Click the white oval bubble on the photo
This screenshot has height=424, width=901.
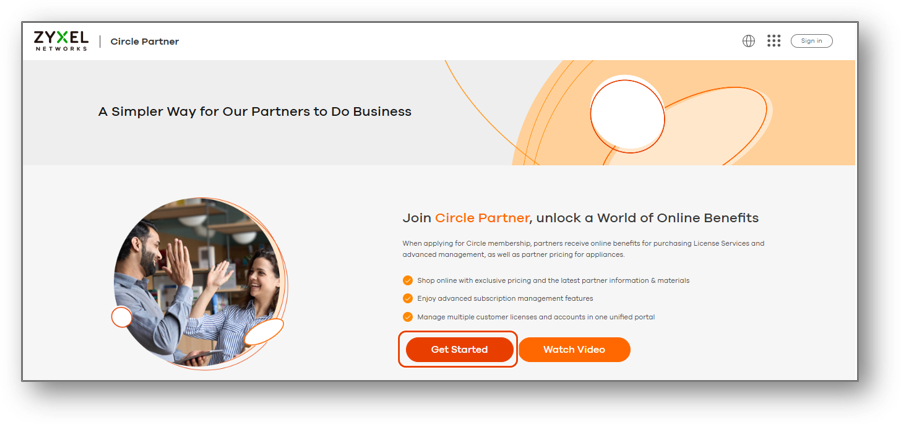pyautogui.click(x=264, y=332)
